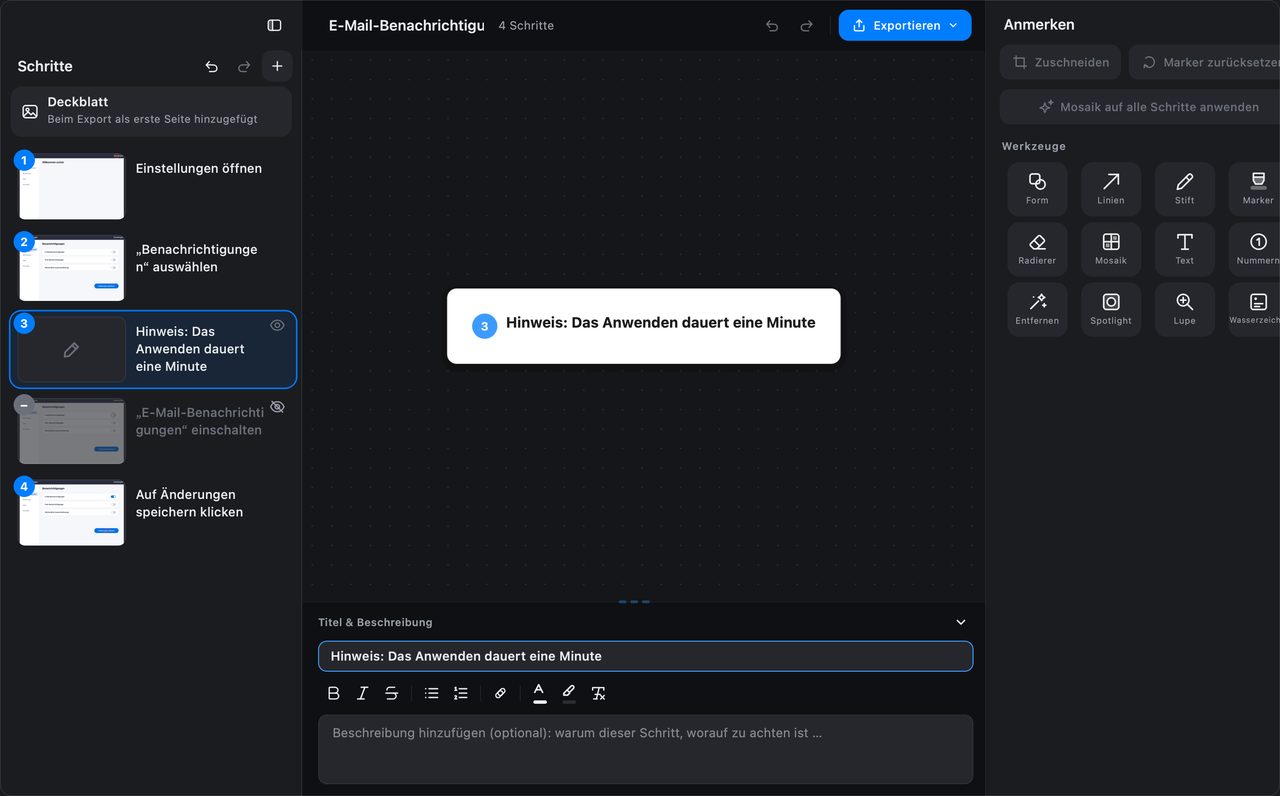Select the Text tool

click(x=1185, y=249)
